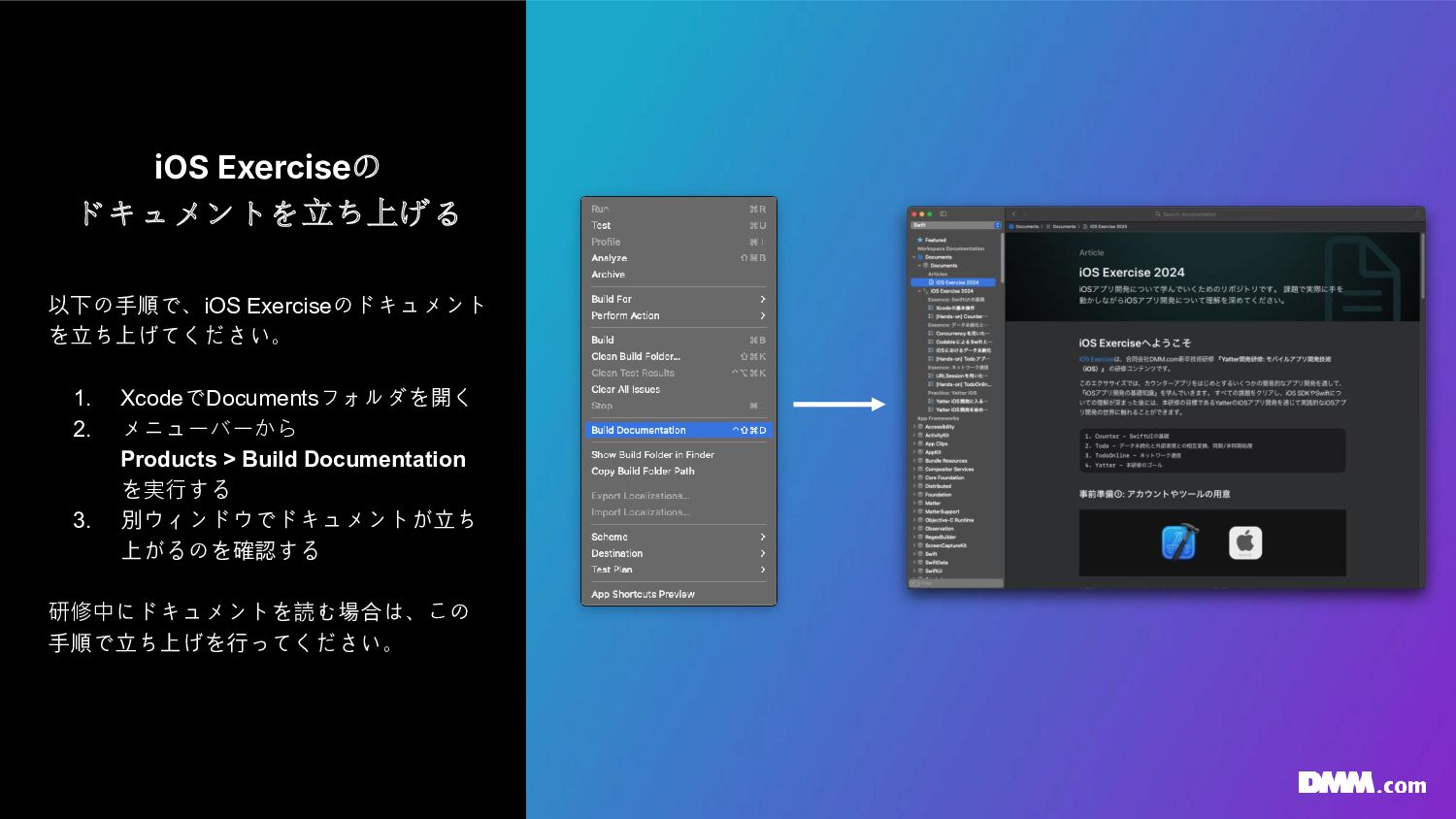
Task: Choose Archive menu entry
Action: [678, 275]
